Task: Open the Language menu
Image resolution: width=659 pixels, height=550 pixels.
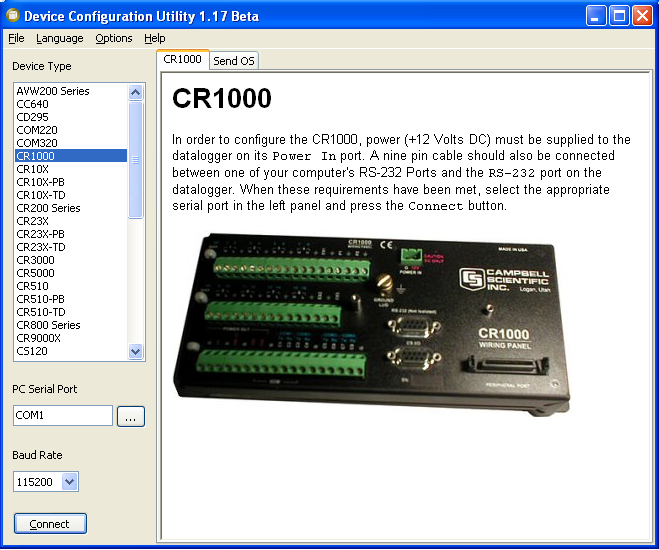Action: tap(60, 38)
